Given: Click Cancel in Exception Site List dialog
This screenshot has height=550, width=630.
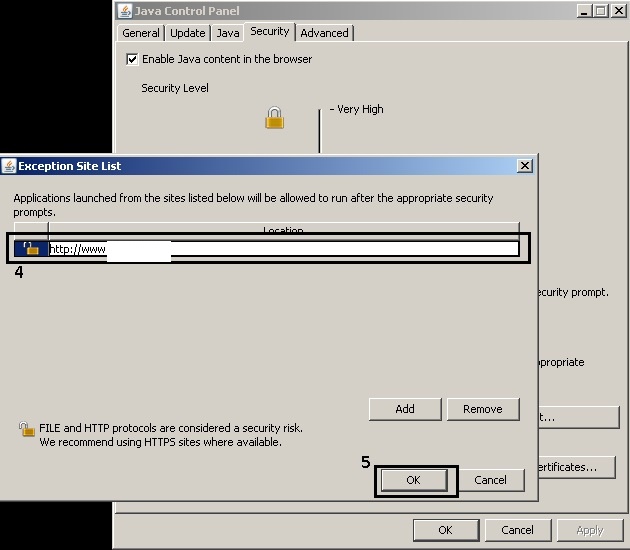Looking at the screenshot, I should coord(491,480).
